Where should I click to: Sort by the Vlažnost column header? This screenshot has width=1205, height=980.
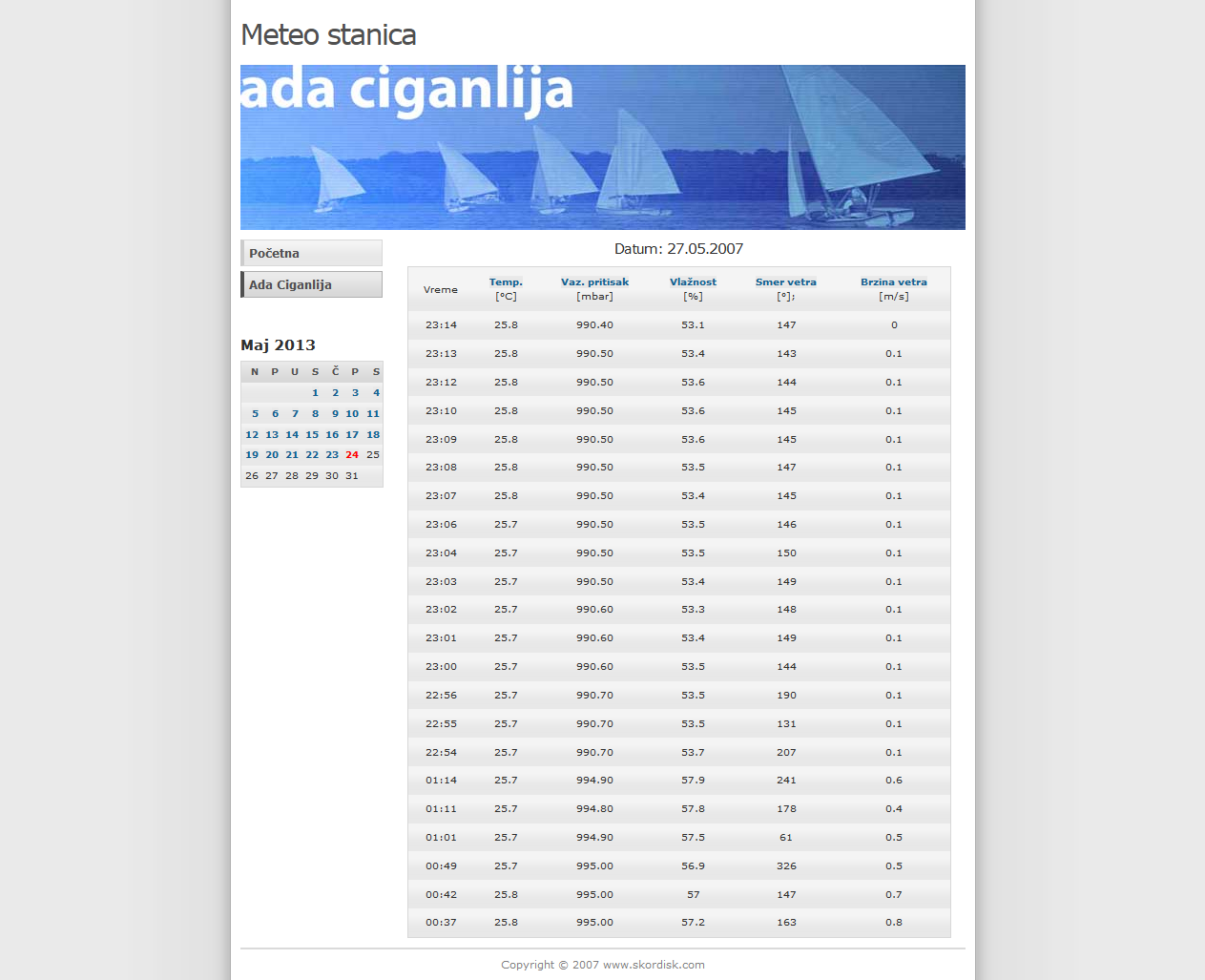(x=693, y=282)
